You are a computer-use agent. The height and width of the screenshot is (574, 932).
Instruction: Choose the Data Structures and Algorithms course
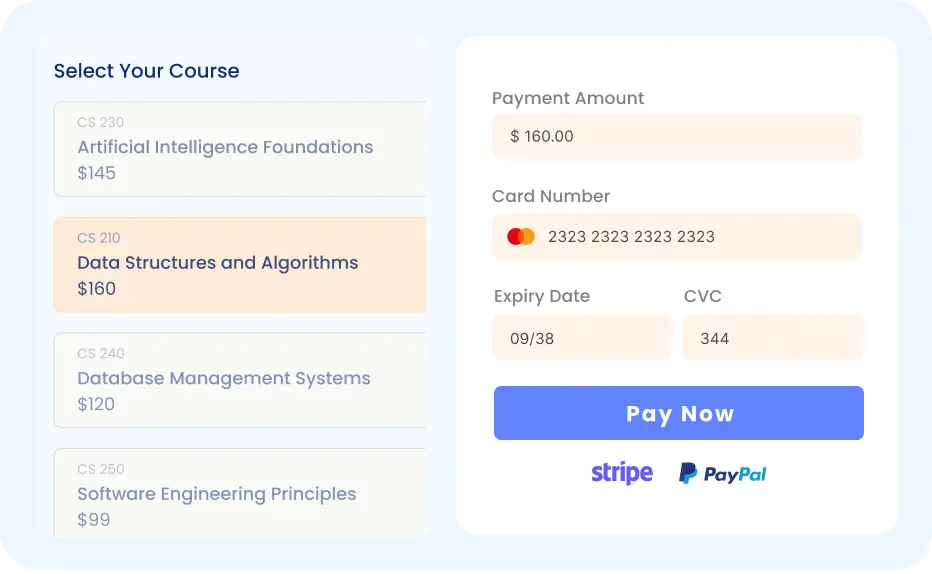click(240, 264)
